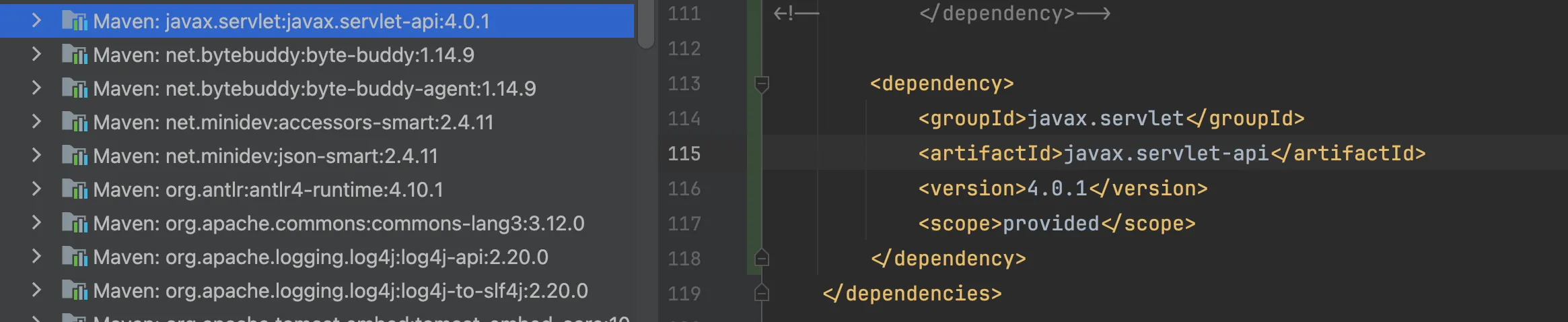Viewport: 1568px width, 322px height.
Task: Click library icon of antlr4-runtime:4.10.1
Action: (75, 189)
